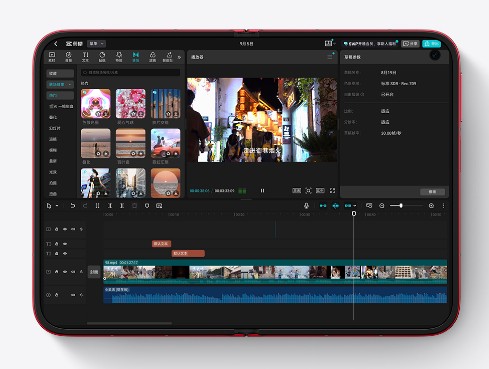Open the Stickers tab
The width and height of the screenshot is (489, 369).
[102, 57]
